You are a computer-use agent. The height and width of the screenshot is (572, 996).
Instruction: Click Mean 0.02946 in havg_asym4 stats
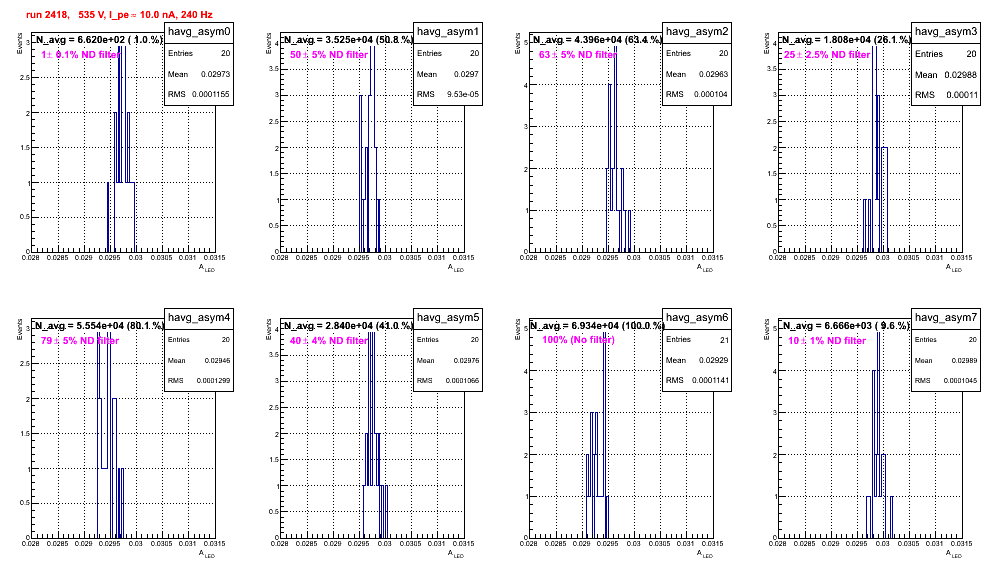(x=199, y=360)
